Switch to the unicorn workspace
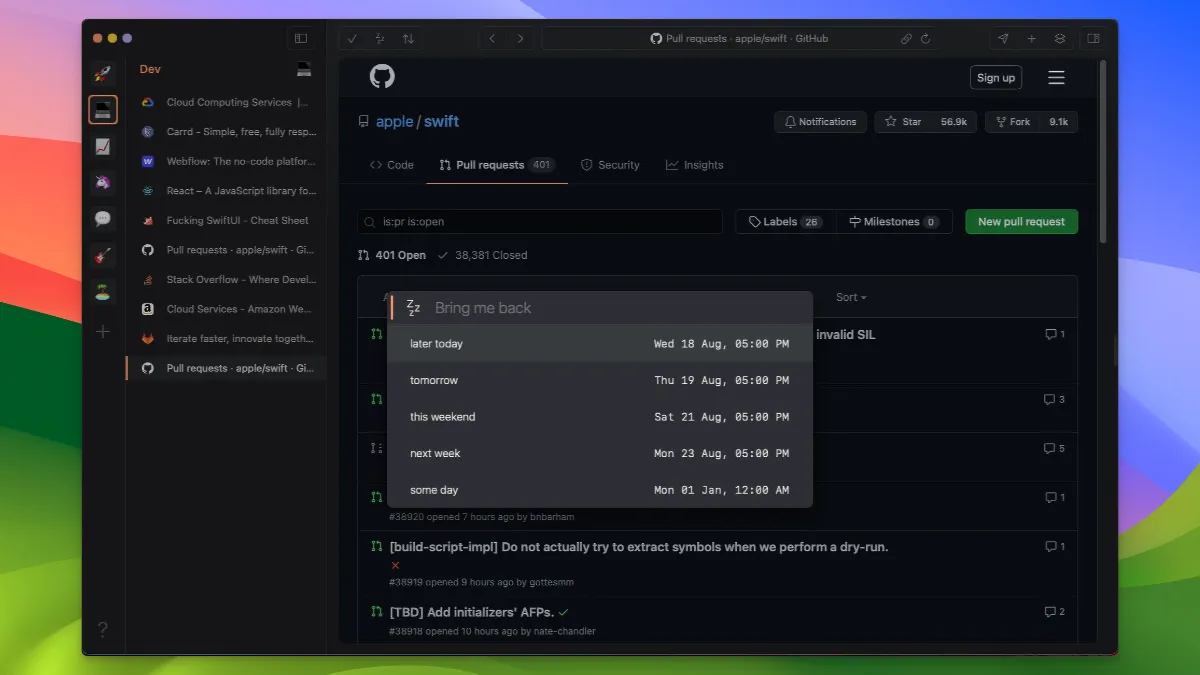 click(x=103, y=183)
